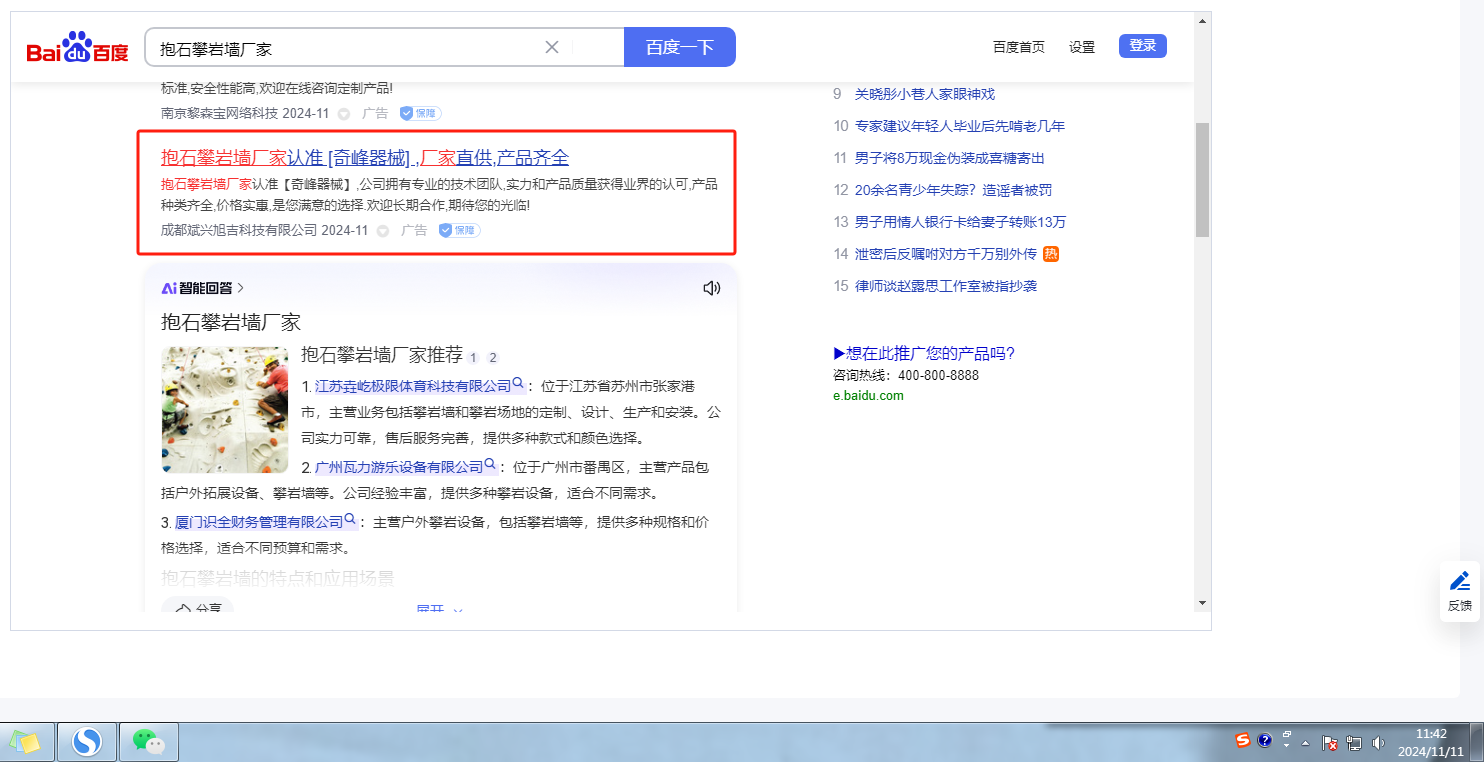Open 百度首页 in the top navigation
1484x762 pixels.
point(1018,47)
